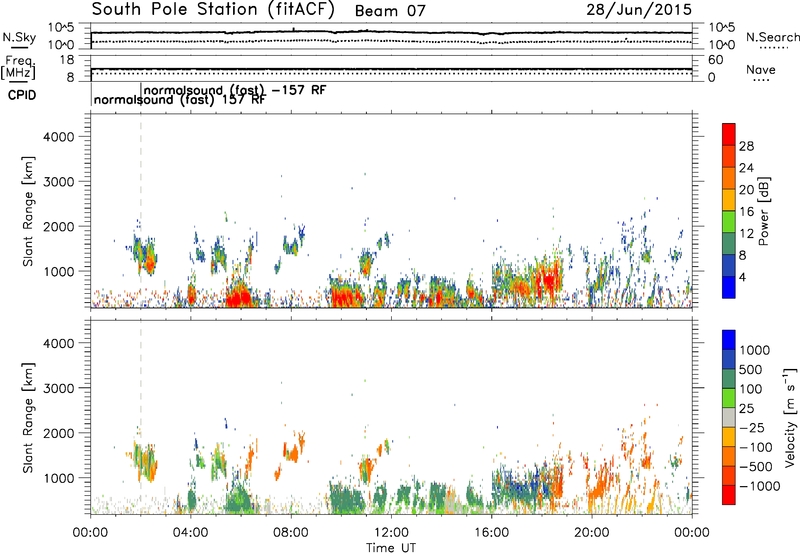Click the dashed CPID-change line in power panel
The image size is (800, 554).
(141, 210)
